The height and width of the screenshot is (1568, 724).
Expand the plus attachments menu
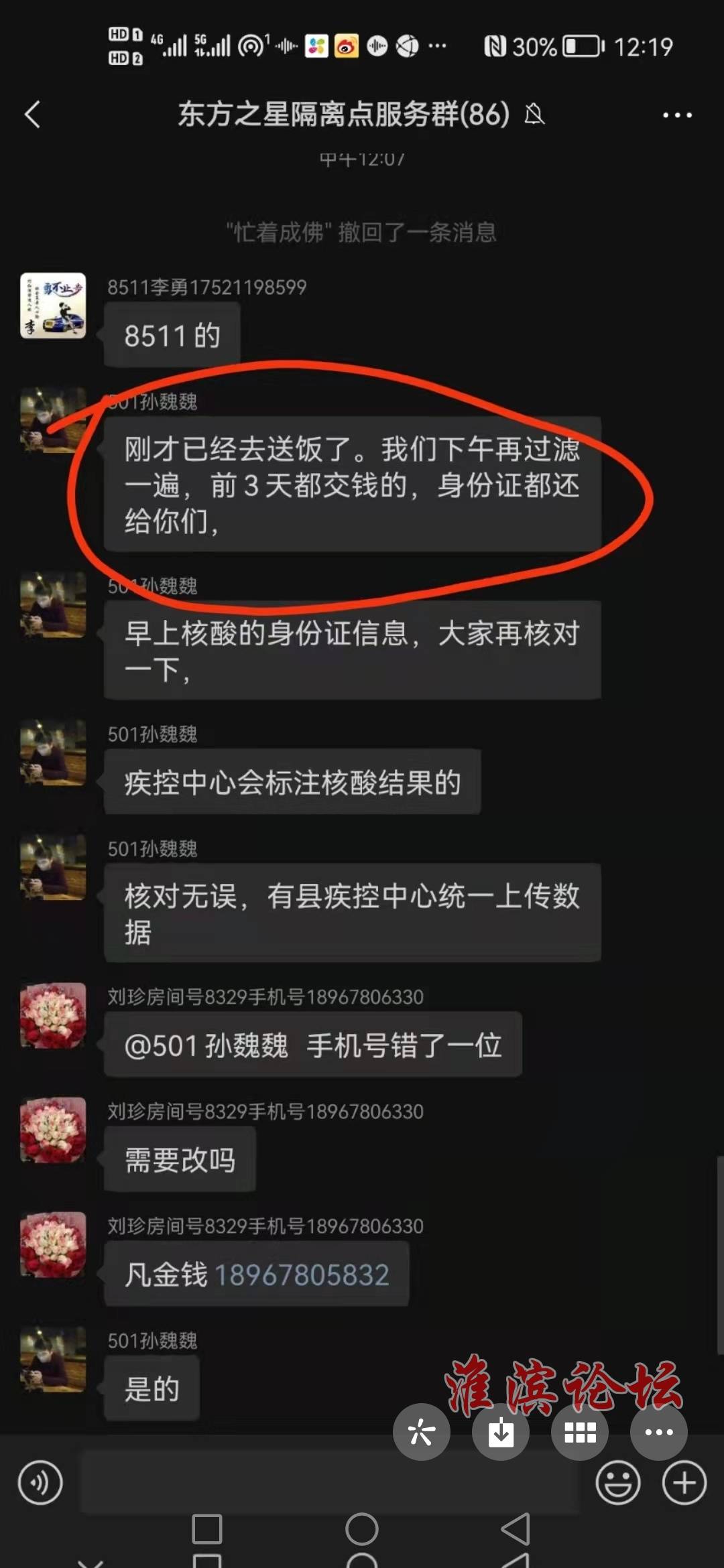click(684, 1483)
